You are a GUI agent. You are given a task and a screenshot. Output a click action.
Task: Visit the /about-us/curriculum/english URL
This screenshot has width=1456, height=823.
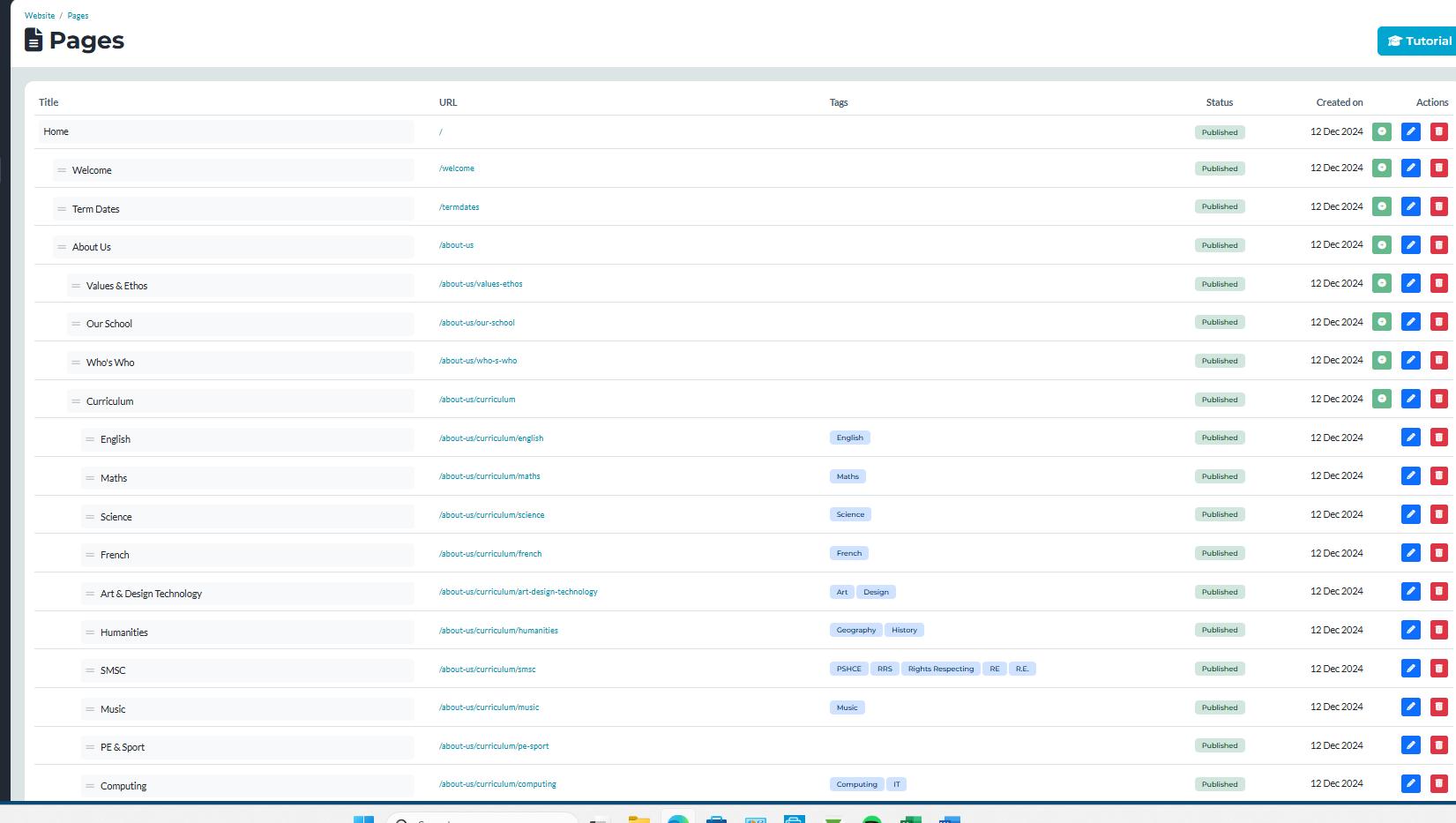point(491,438)
